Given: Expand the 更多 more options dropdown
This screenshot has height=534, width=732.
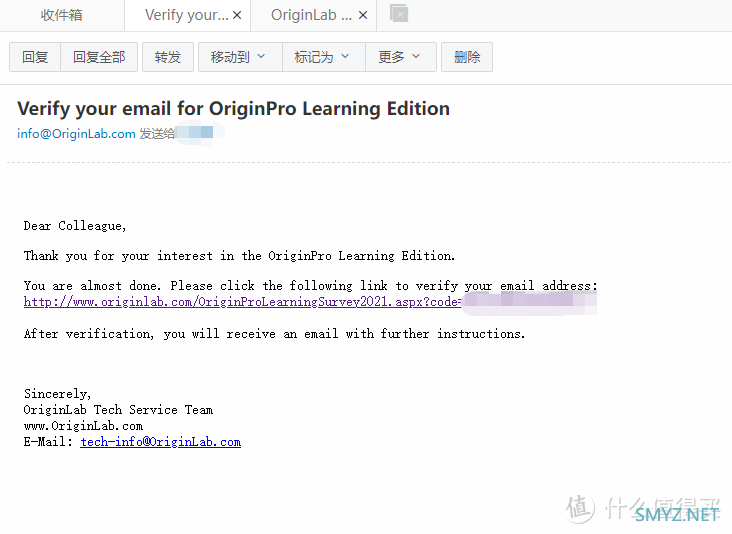Looking at the screenshot, I should coord(401,57).
